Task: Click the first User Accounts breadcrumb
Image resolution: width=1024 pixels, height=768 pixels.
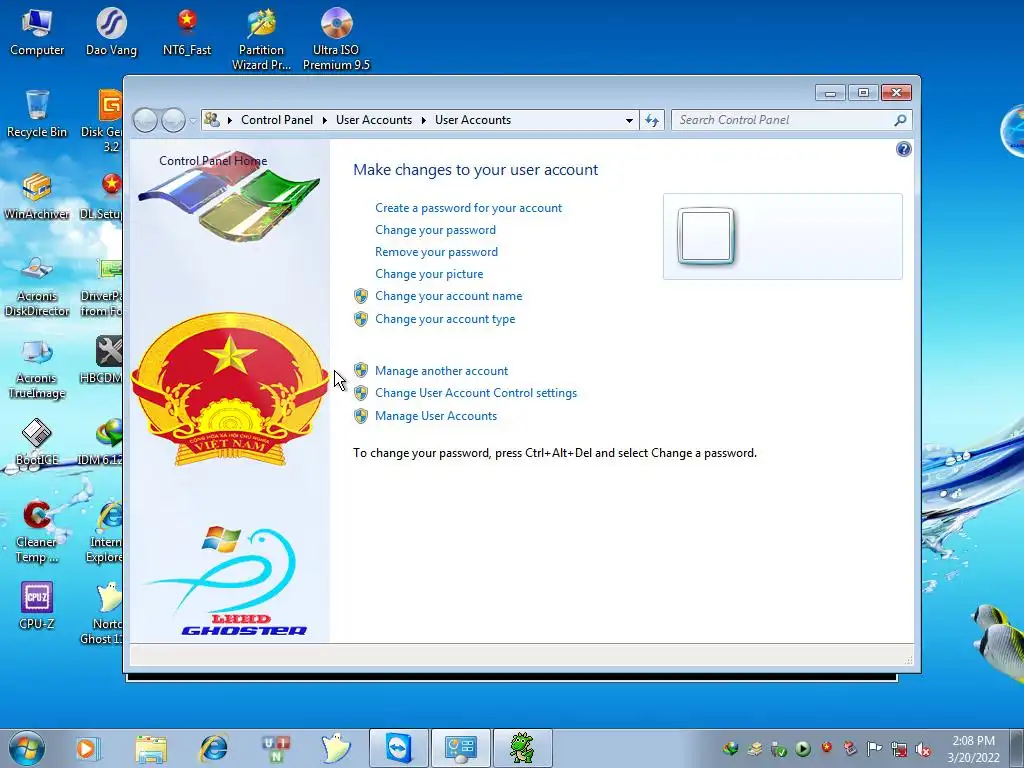Action: coord(374,120)
